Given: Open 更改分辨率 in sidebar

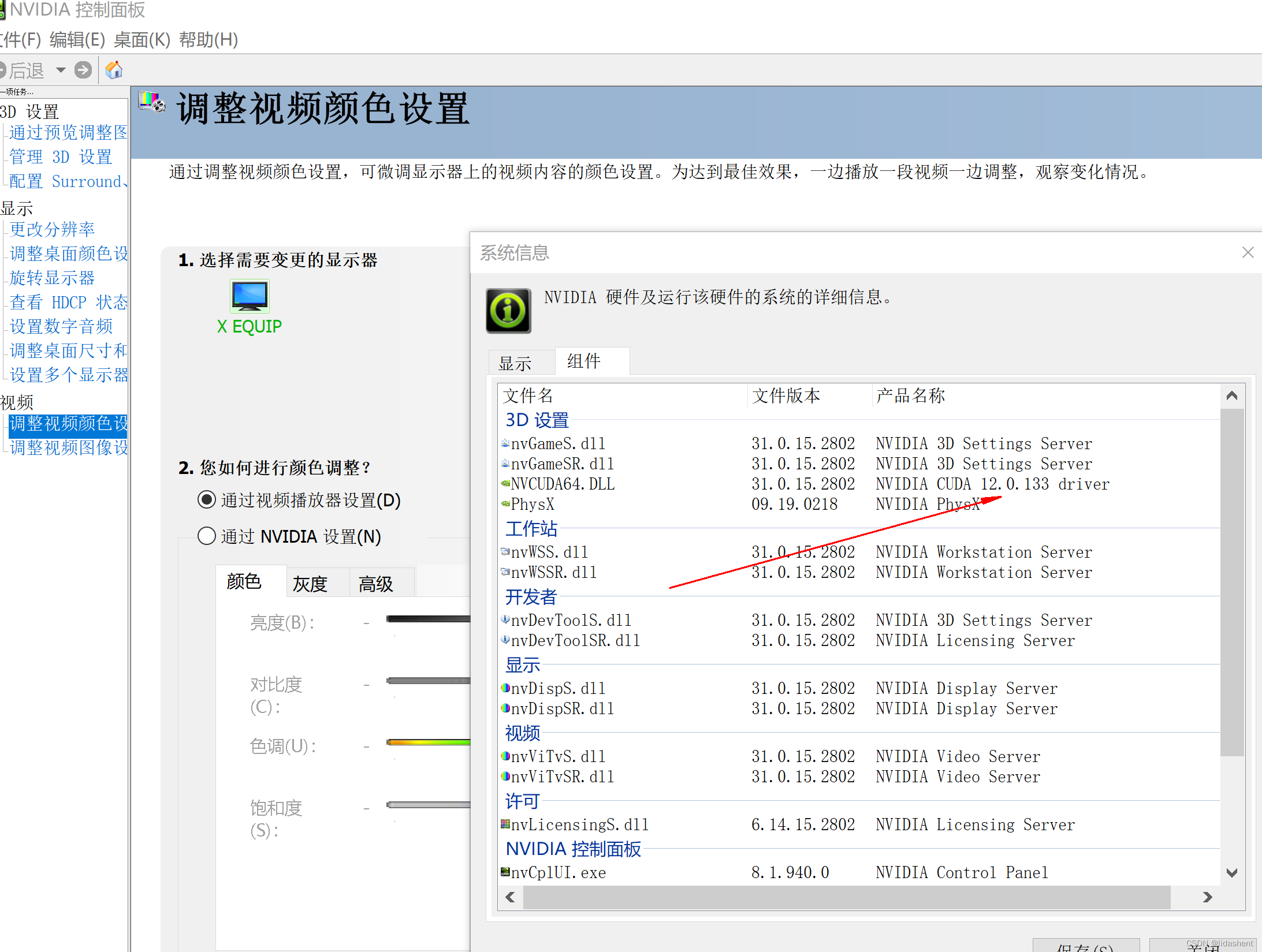Looking at the screenshot, I should (x=52, y=230).
